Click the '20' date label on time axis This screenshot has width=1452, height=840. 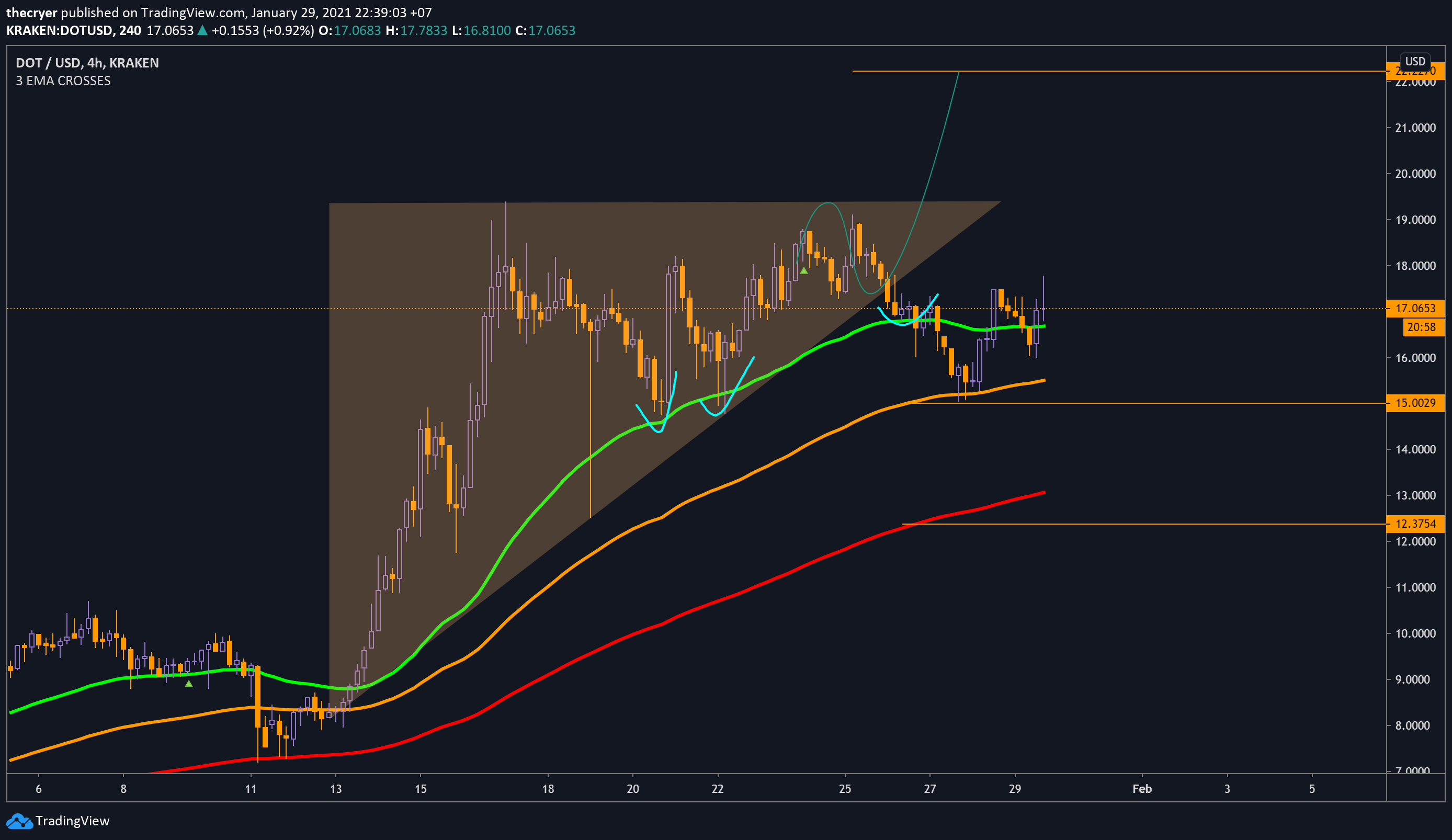click(633, 789)
